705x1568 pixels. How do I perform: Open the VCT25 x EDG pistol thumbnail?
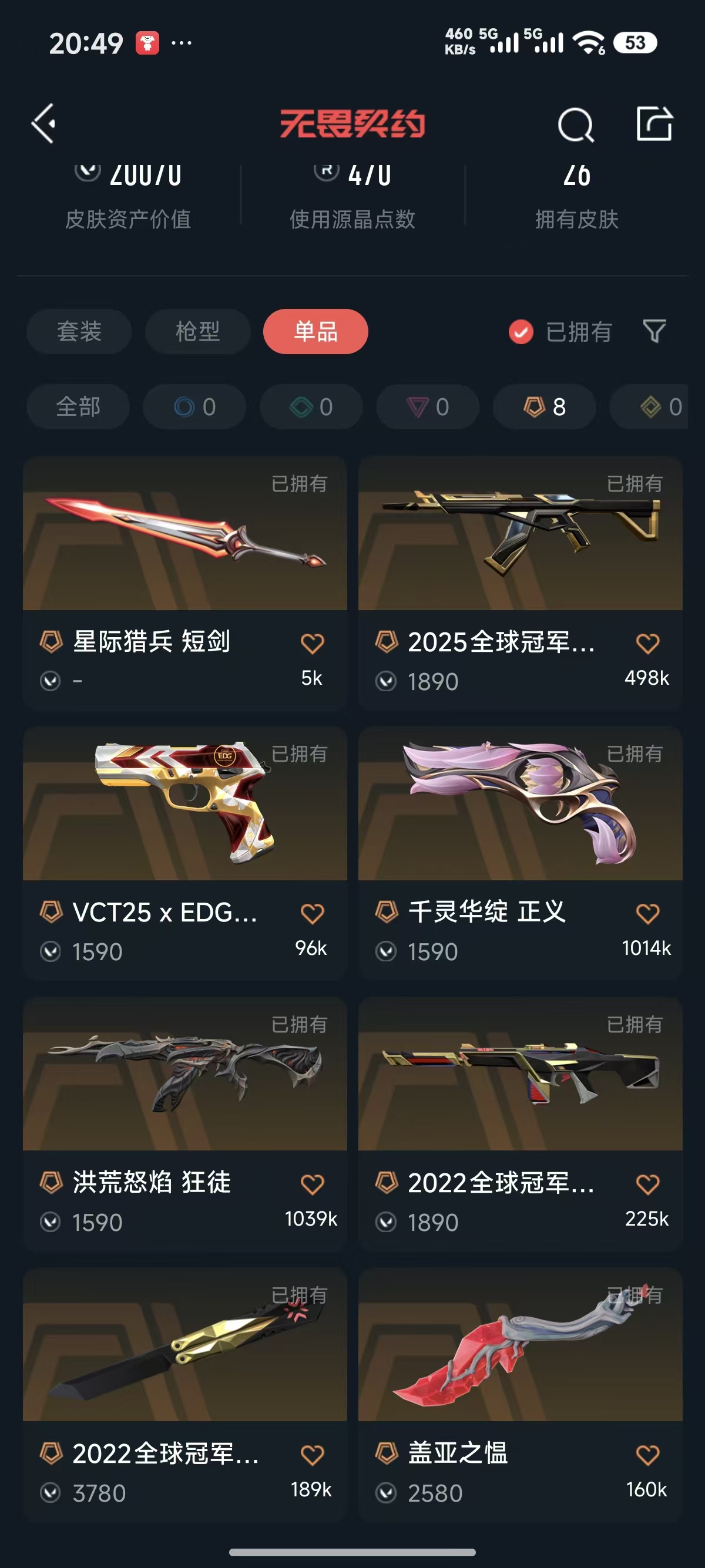click(185, 803)
